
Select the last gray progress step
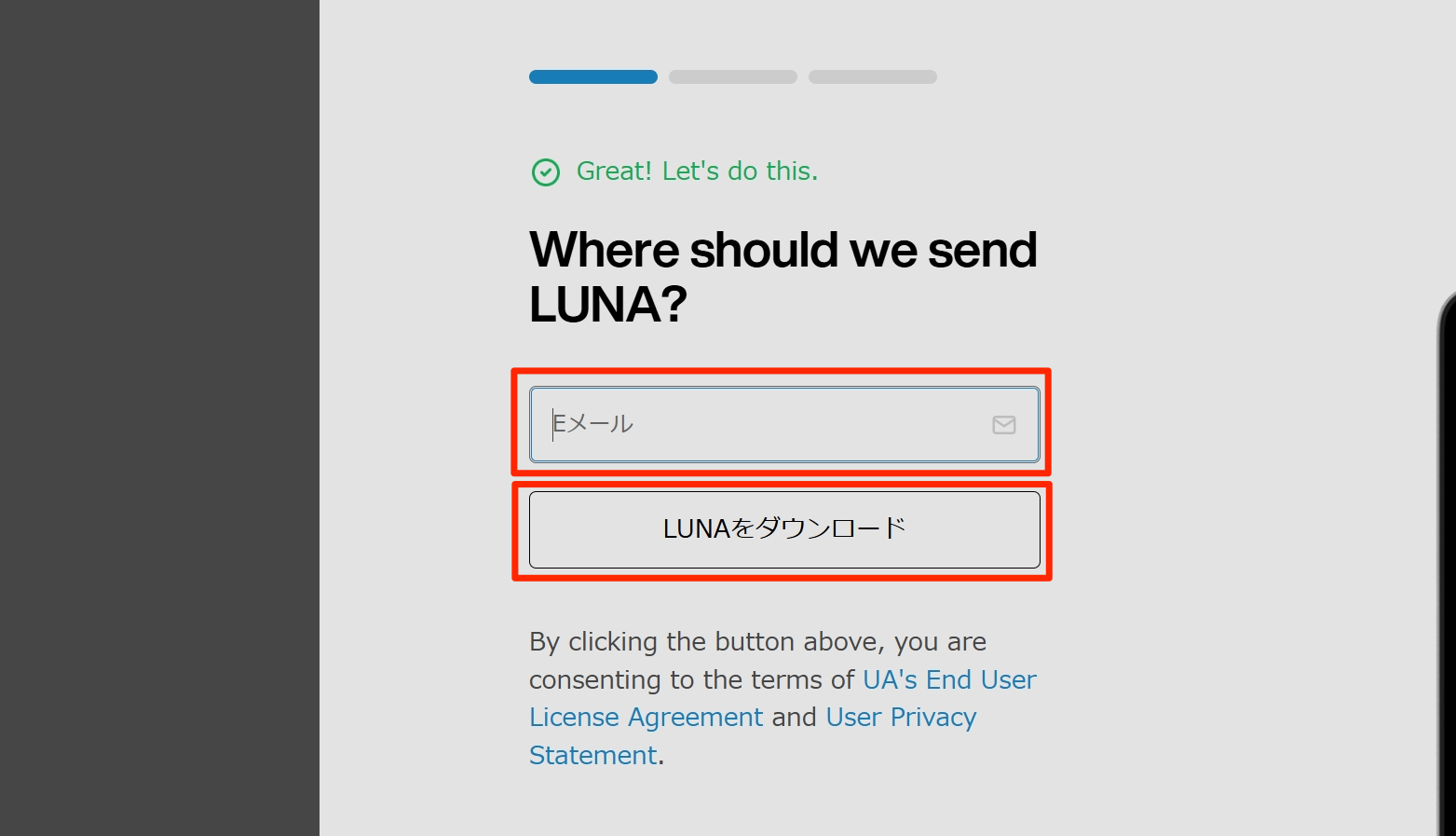click(873, 76)
